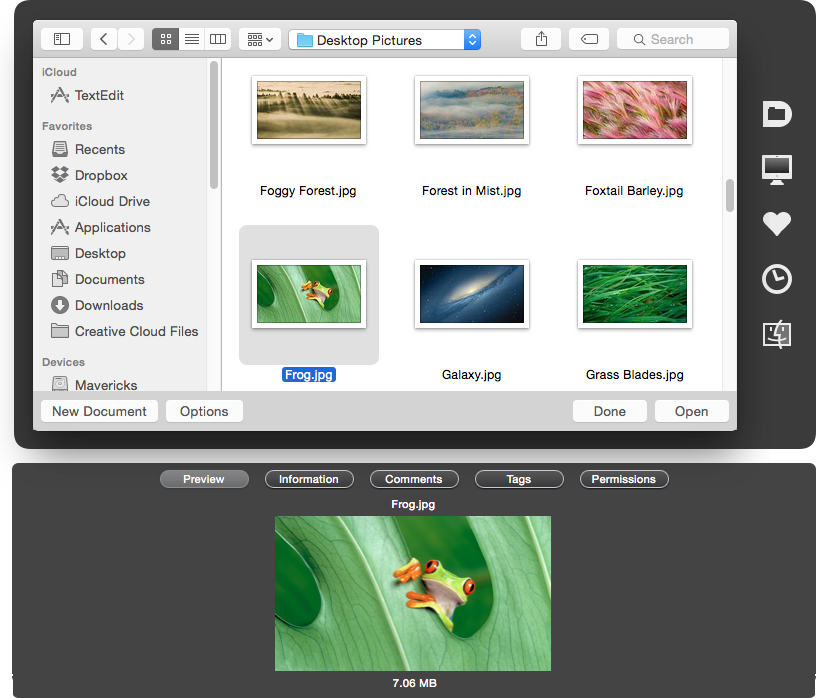The image size is (816, 698).
Task: Open Documents folder in sidebar
Action: 98,280
